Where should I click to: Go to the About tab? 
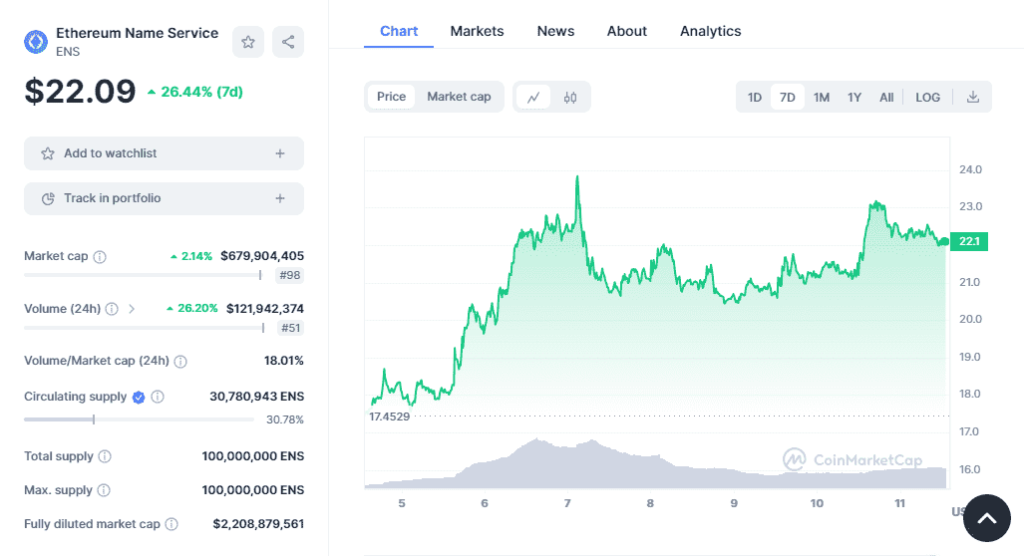627,31
